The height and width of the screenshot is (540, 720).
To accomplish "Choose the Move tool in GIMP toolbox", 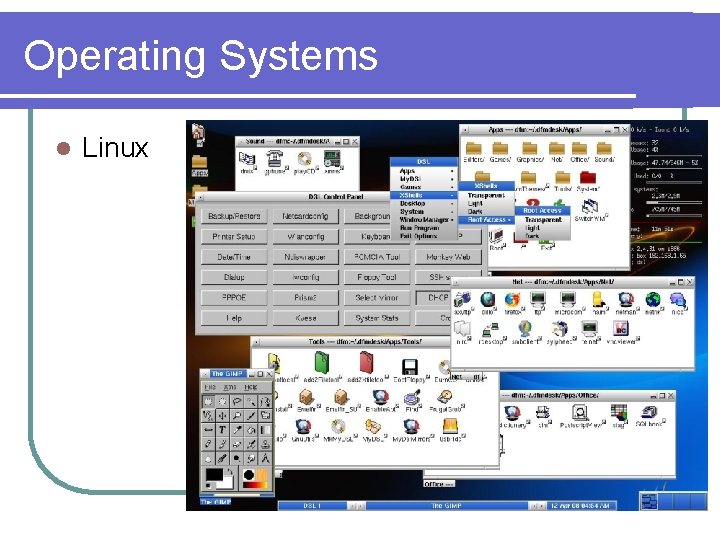I will (x=223, y=416).
